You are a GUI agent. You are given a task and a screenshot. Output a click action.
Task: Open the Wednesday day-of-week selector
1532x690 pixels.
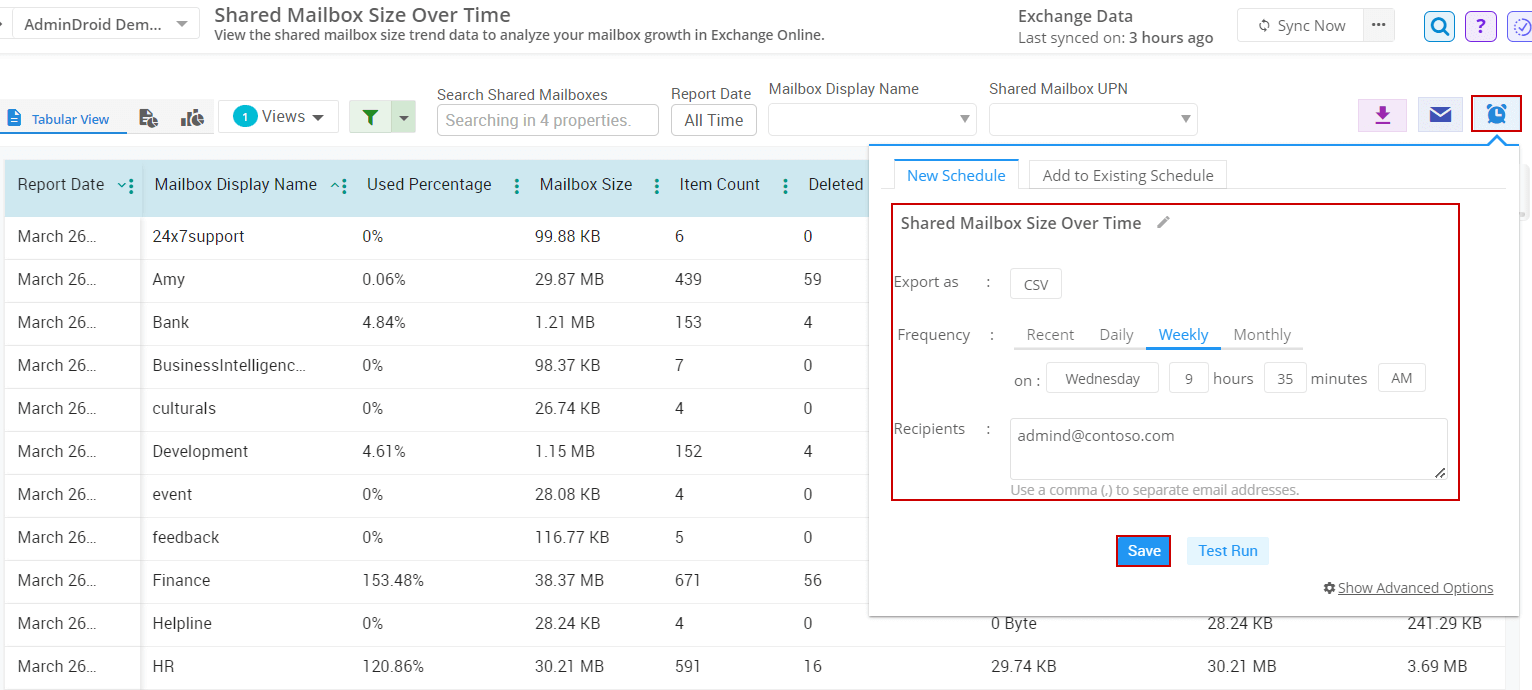click(1102, 378)
